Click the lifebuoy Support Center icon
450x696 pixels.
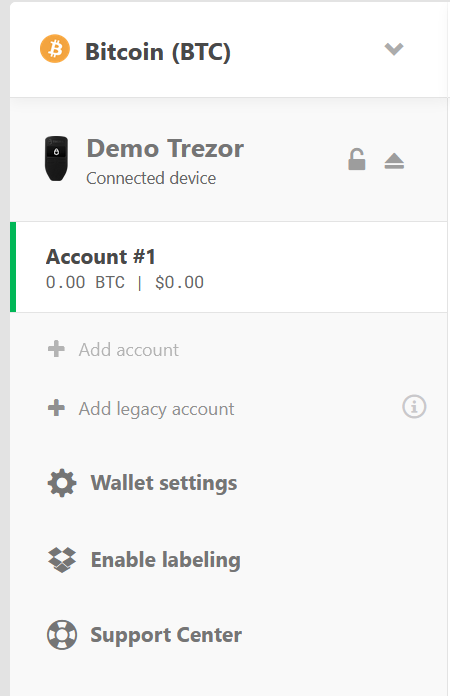pyautogui.click(x=62, y=635)
